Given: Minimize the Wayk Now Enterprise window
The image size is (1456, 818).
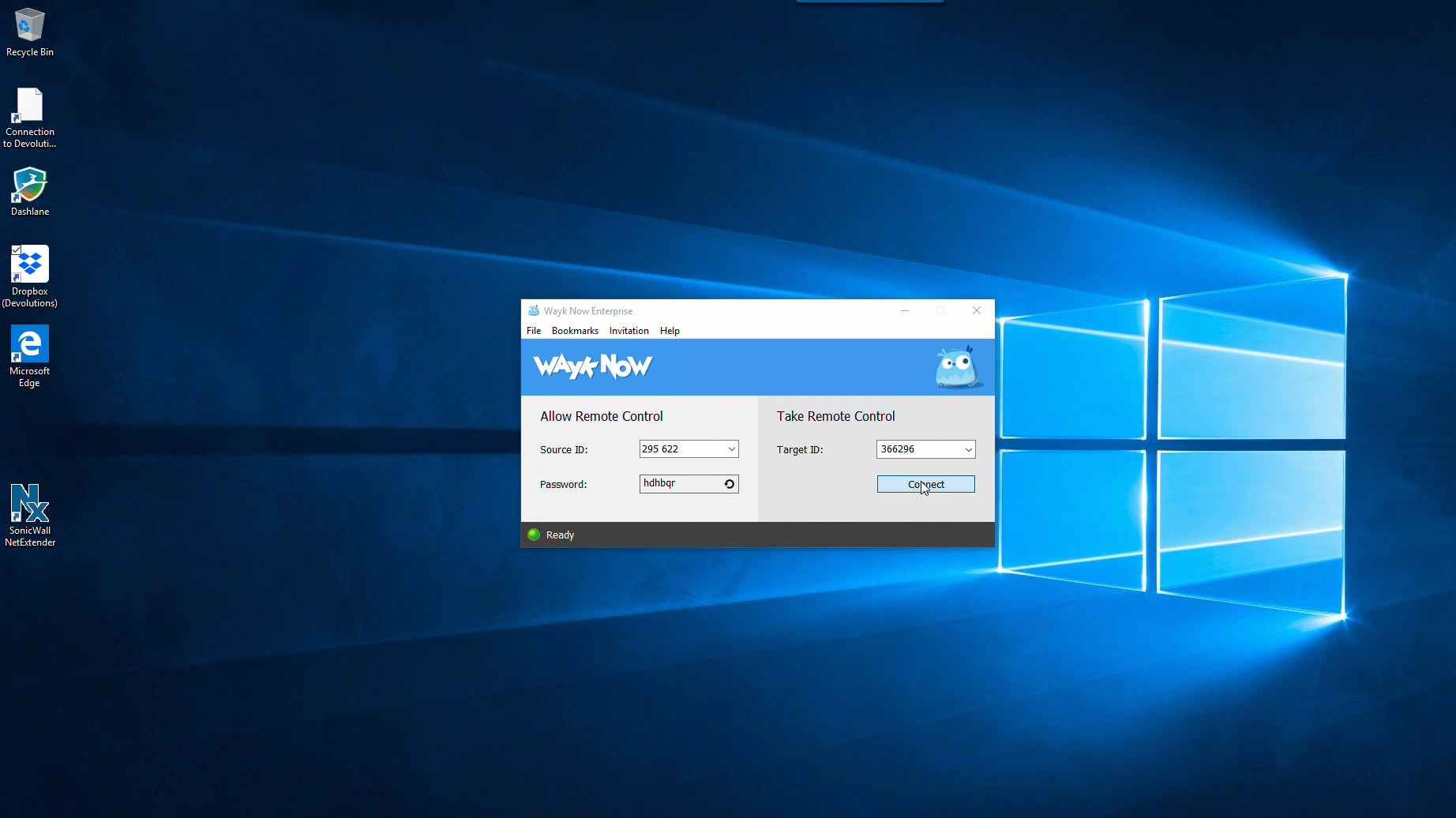Looking at the screenshot, I should pos(905,311).
